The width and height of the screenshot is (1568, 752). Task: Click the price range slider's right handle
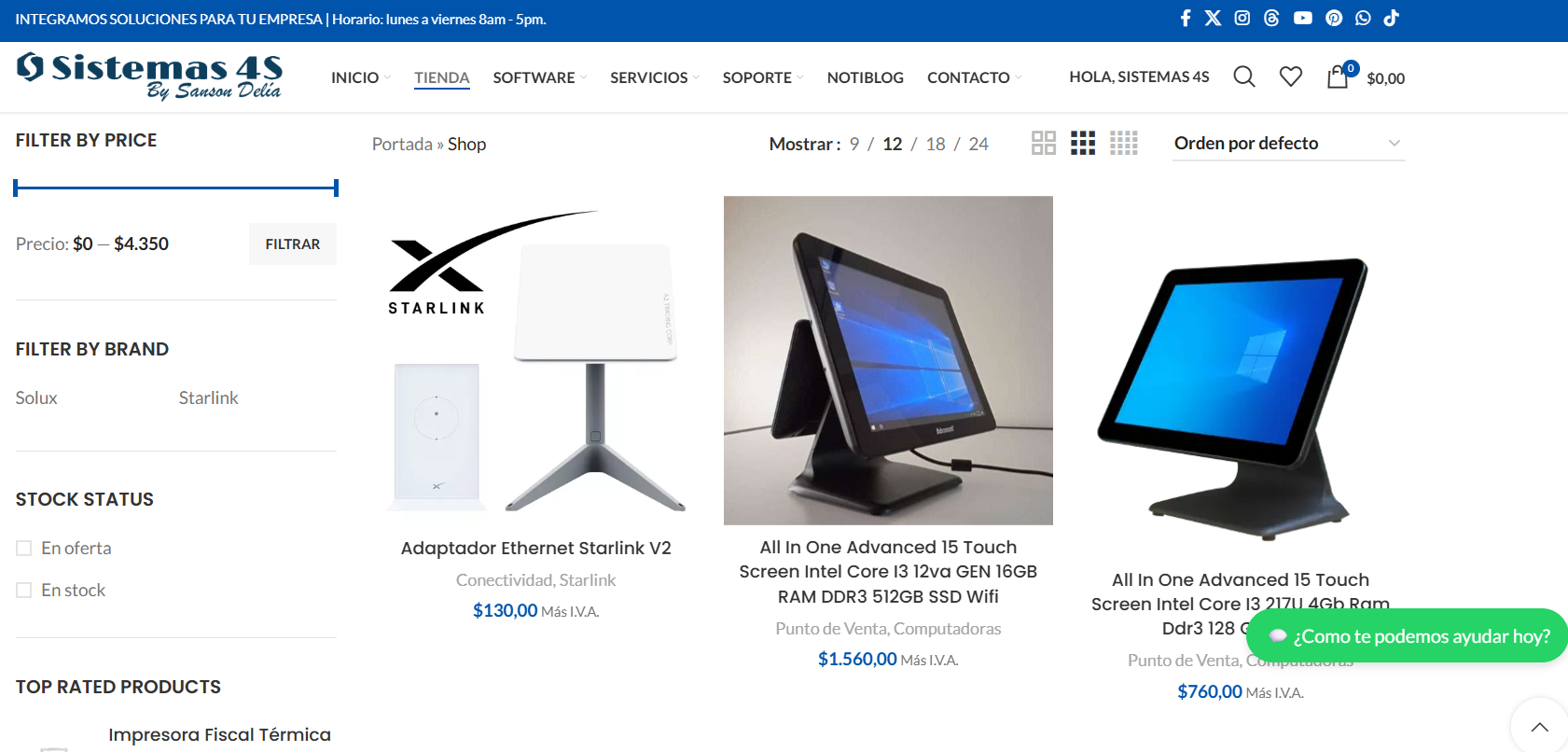336,188
